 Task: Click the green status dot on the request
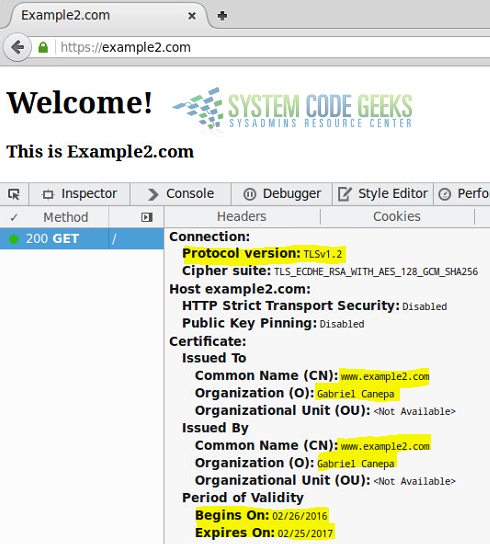point(14,239)
